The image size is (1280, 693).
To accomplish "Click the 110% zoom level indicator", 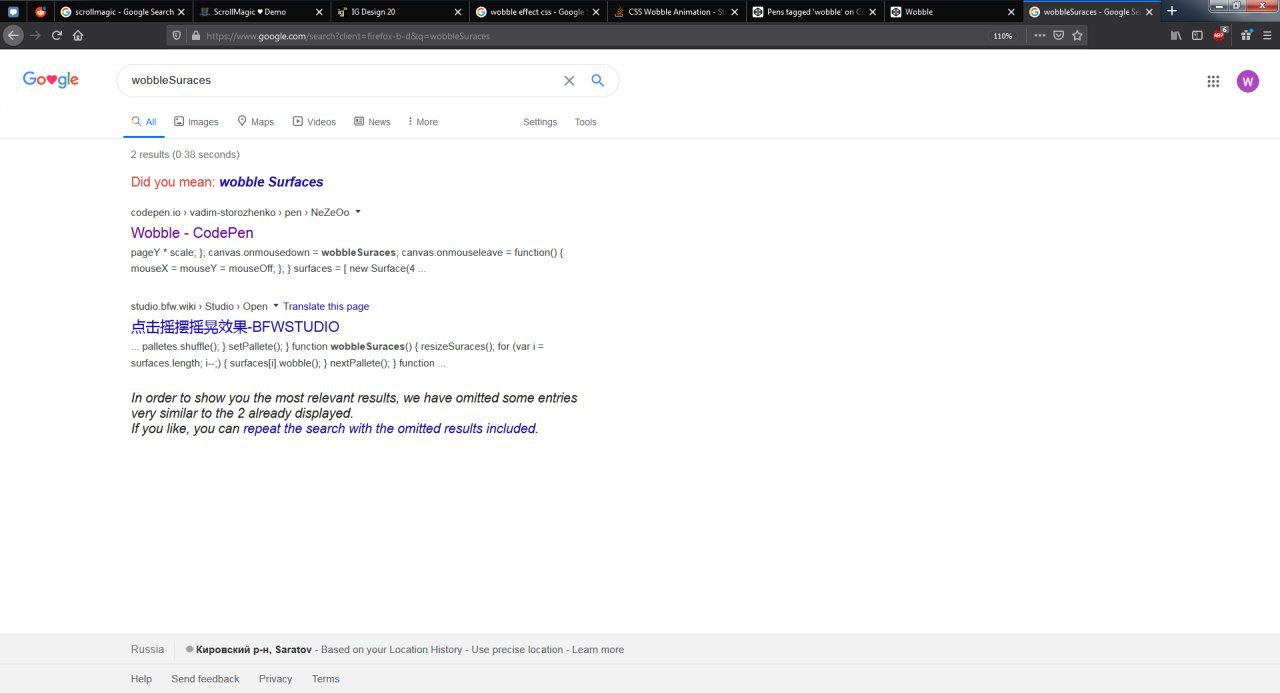I will 1002,35.
